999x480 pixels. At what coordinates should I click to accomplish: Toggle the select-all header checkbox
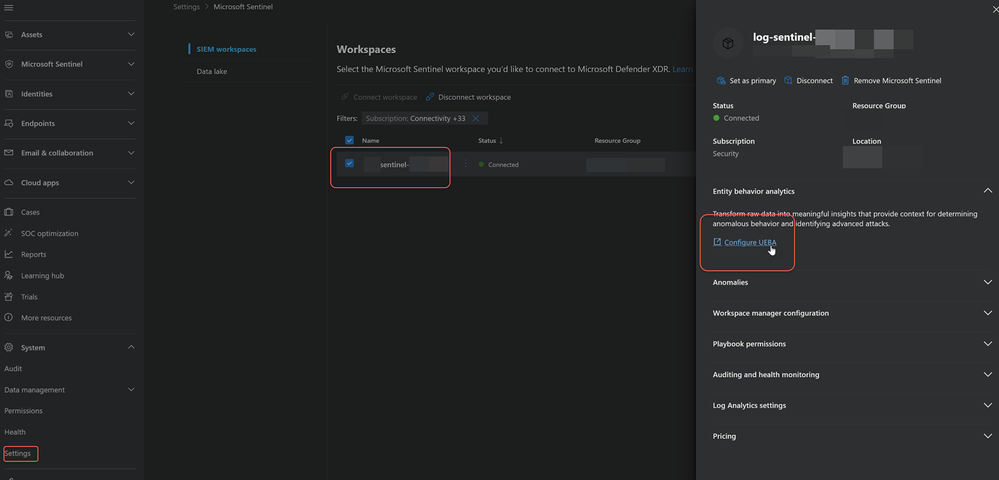coord(349,141)
